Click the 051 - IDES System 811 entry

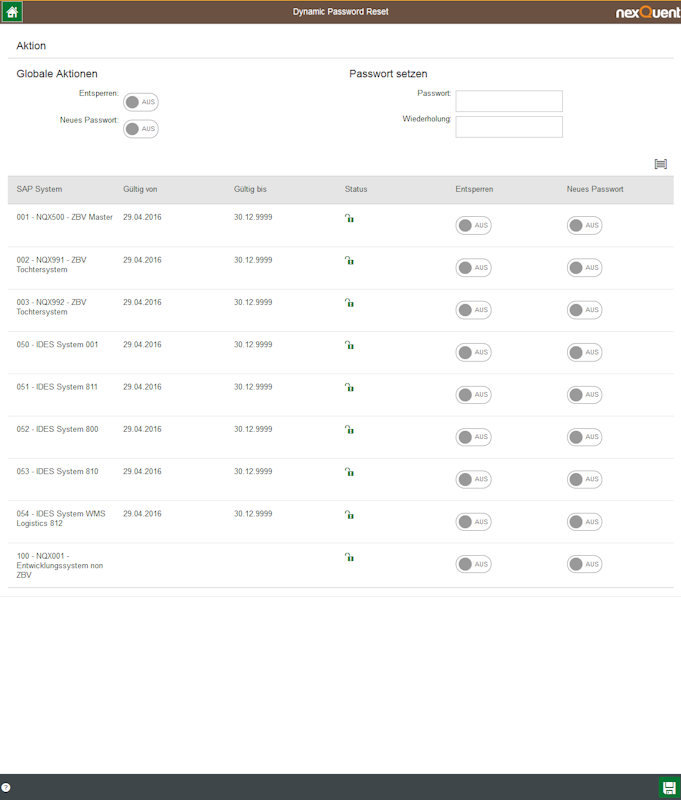57,387
